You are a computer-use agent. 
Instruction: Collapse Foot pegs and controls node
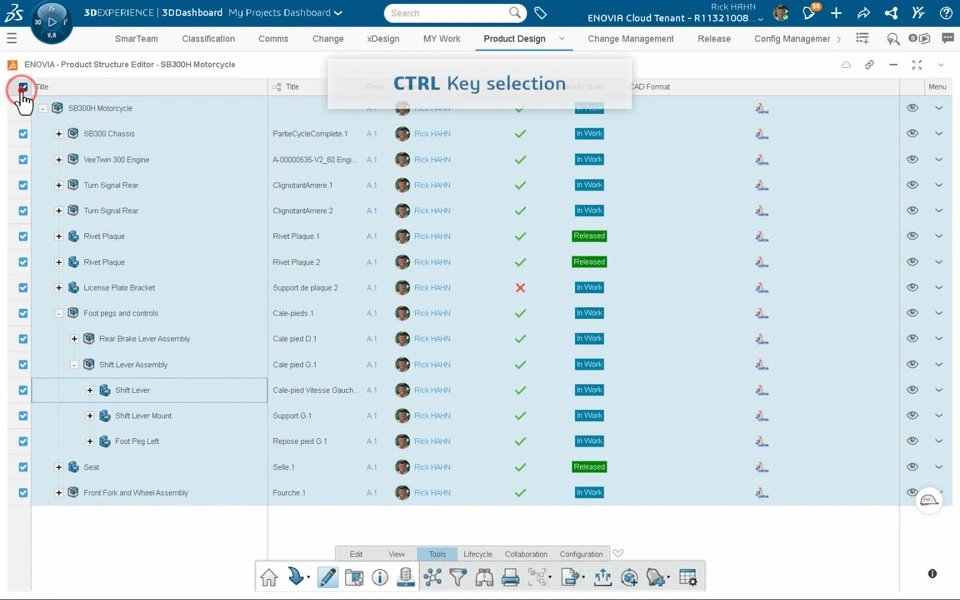59,313
